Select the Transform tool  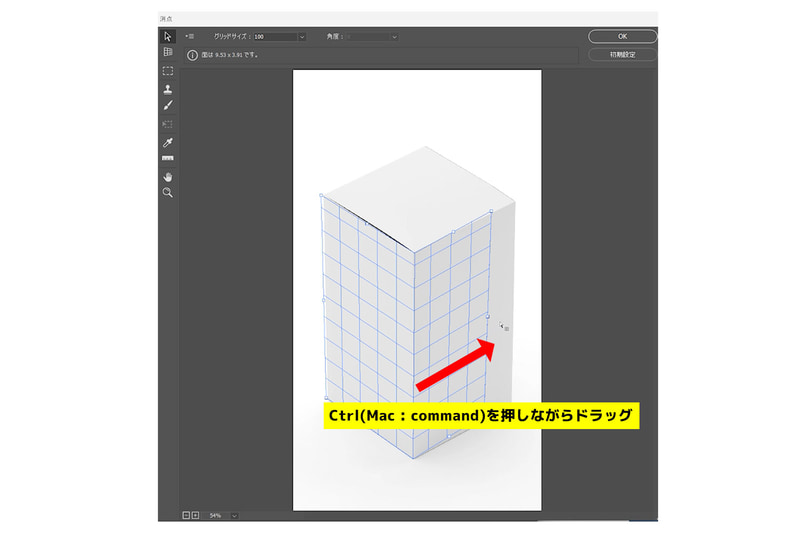[x=168, y=124]
